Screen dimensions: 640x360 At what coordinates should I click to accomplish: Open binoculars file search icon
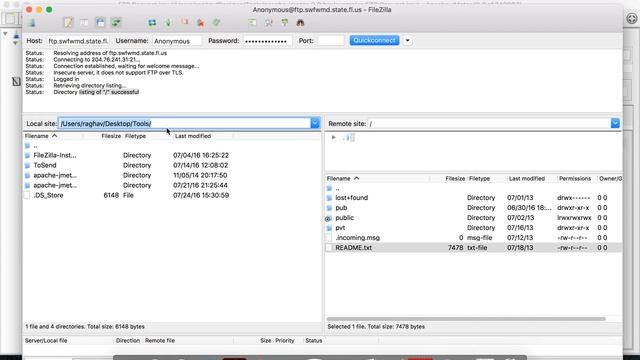[300, 23]
